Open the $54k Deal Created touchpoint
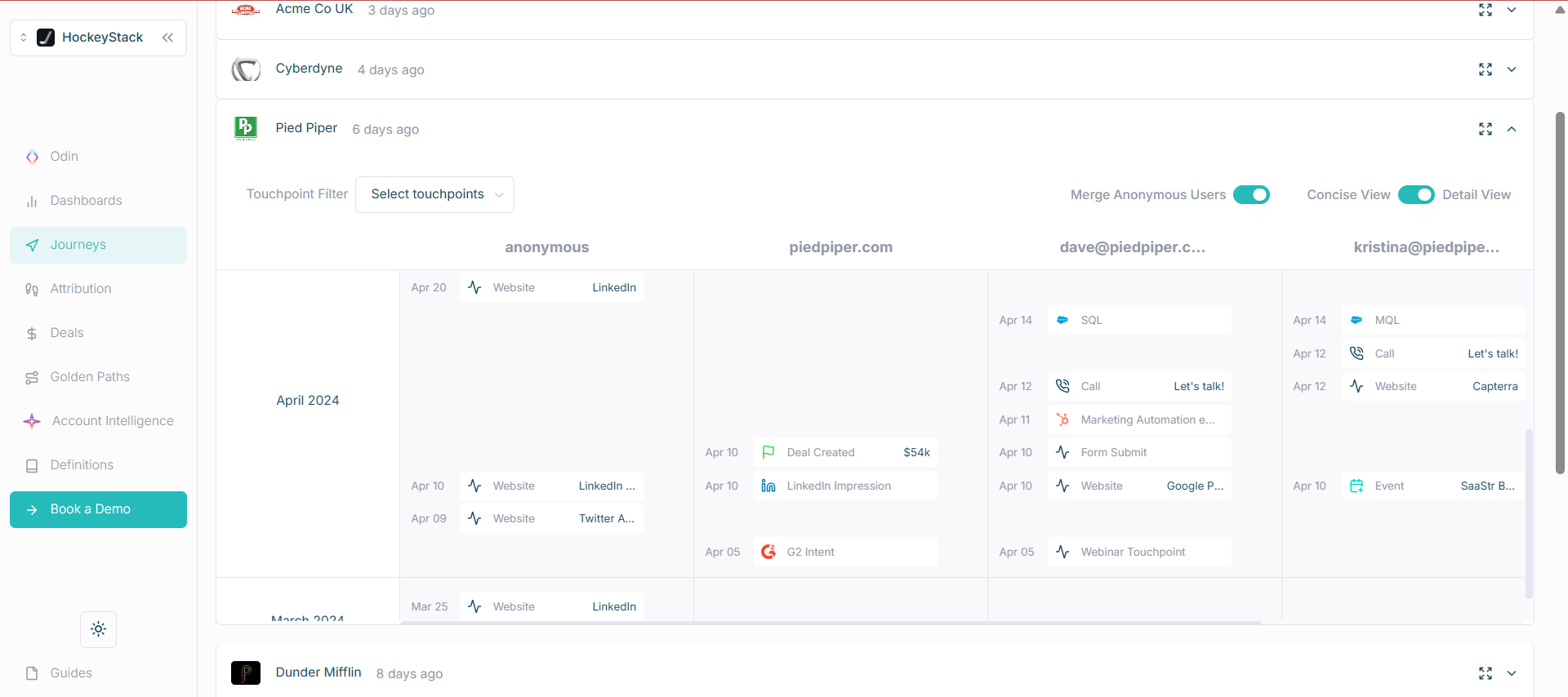This screenshot has width=1568, height=697. [845, 452]
